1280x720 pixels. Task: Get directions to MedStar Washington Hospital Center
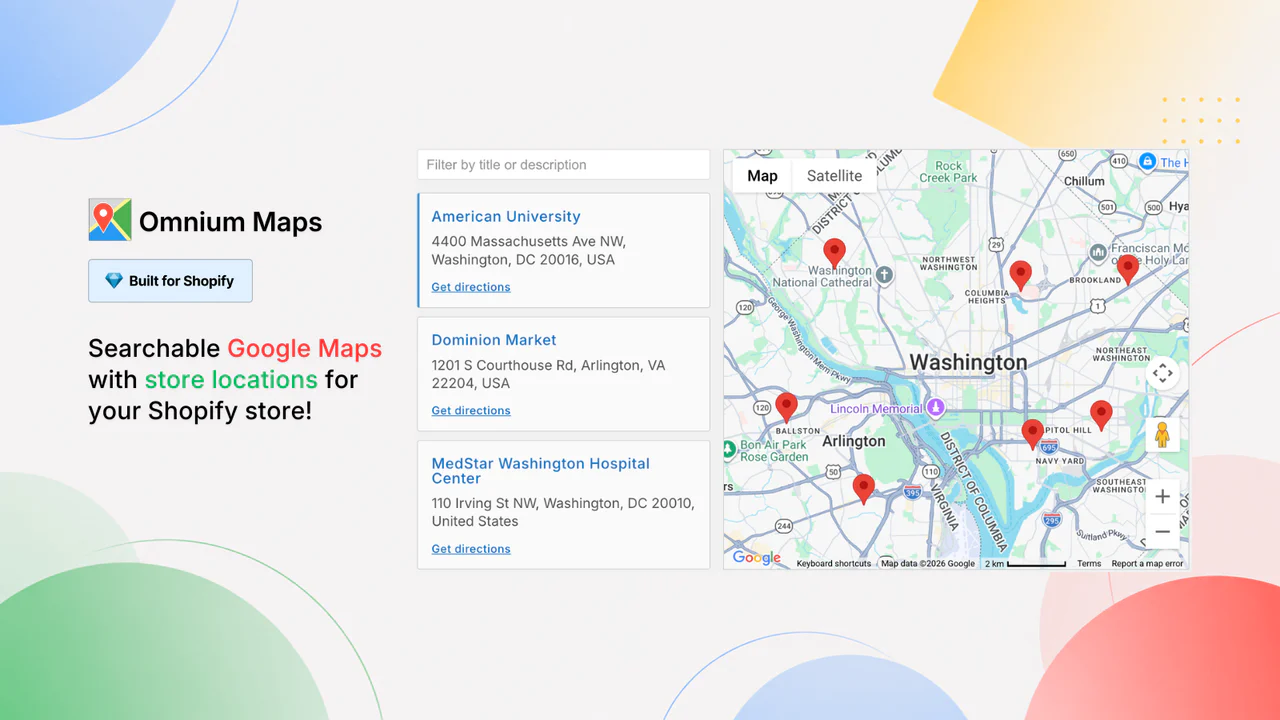click(471, 549)
